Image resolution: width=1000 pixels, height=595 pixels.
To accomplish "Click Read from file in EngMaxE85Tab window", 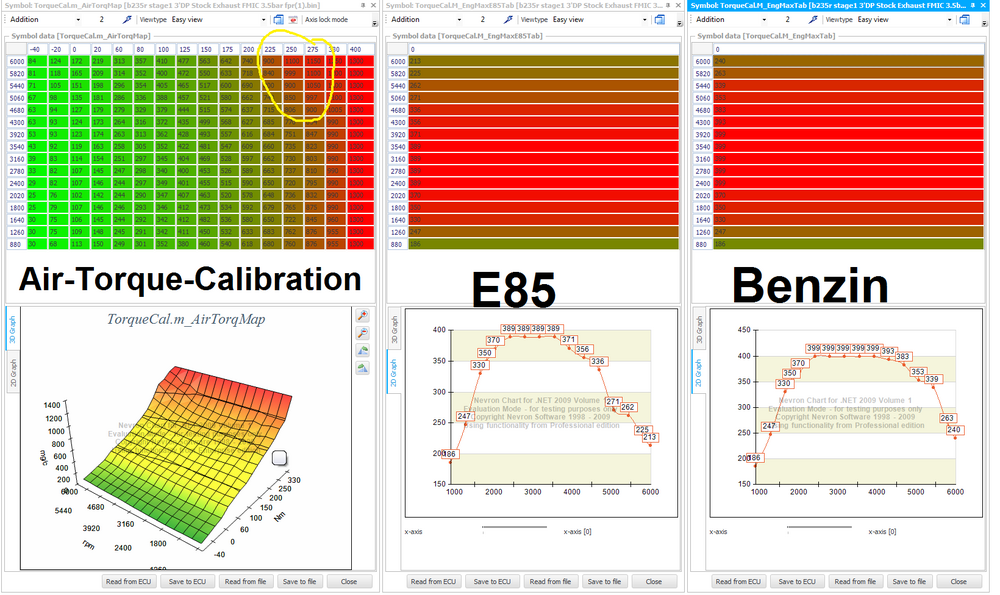I will [x=550, y=582].
